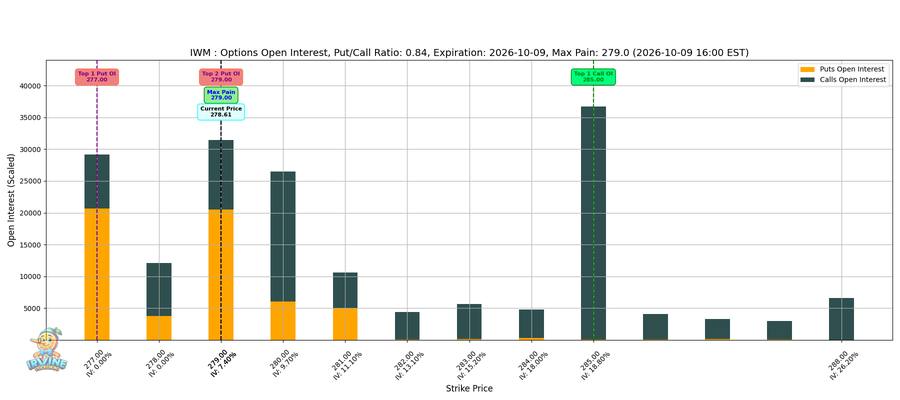Click the orange puts bar at strike 281.00
Screen dimensions: 900x400
click(x=345, y=324)
